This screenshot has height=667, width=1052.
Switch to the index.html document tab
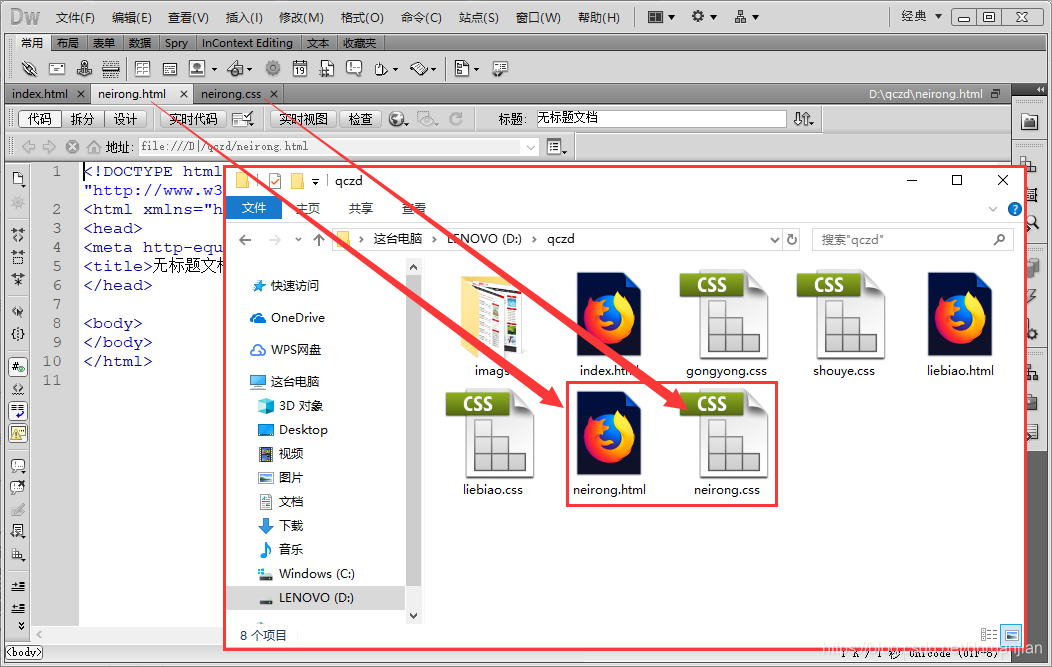(40, 94)
